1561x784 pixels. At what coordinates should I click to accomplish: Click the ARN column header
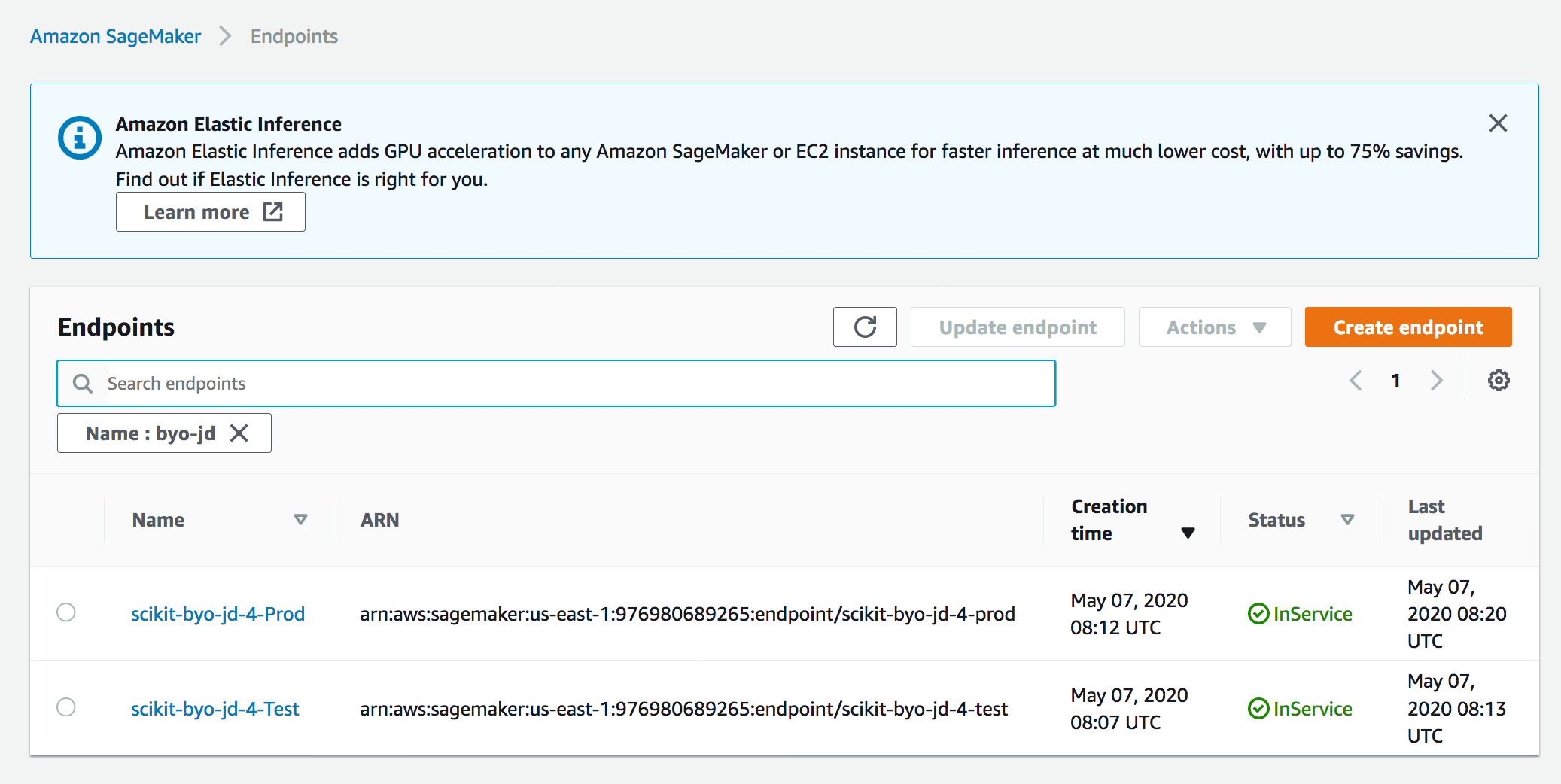click(380, 520)
